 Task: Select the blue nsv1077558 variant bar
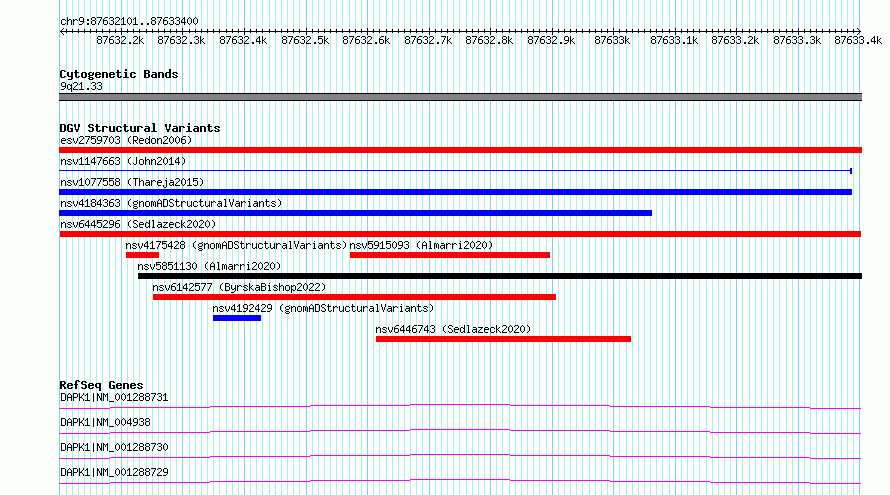click(x=455, y=192)
